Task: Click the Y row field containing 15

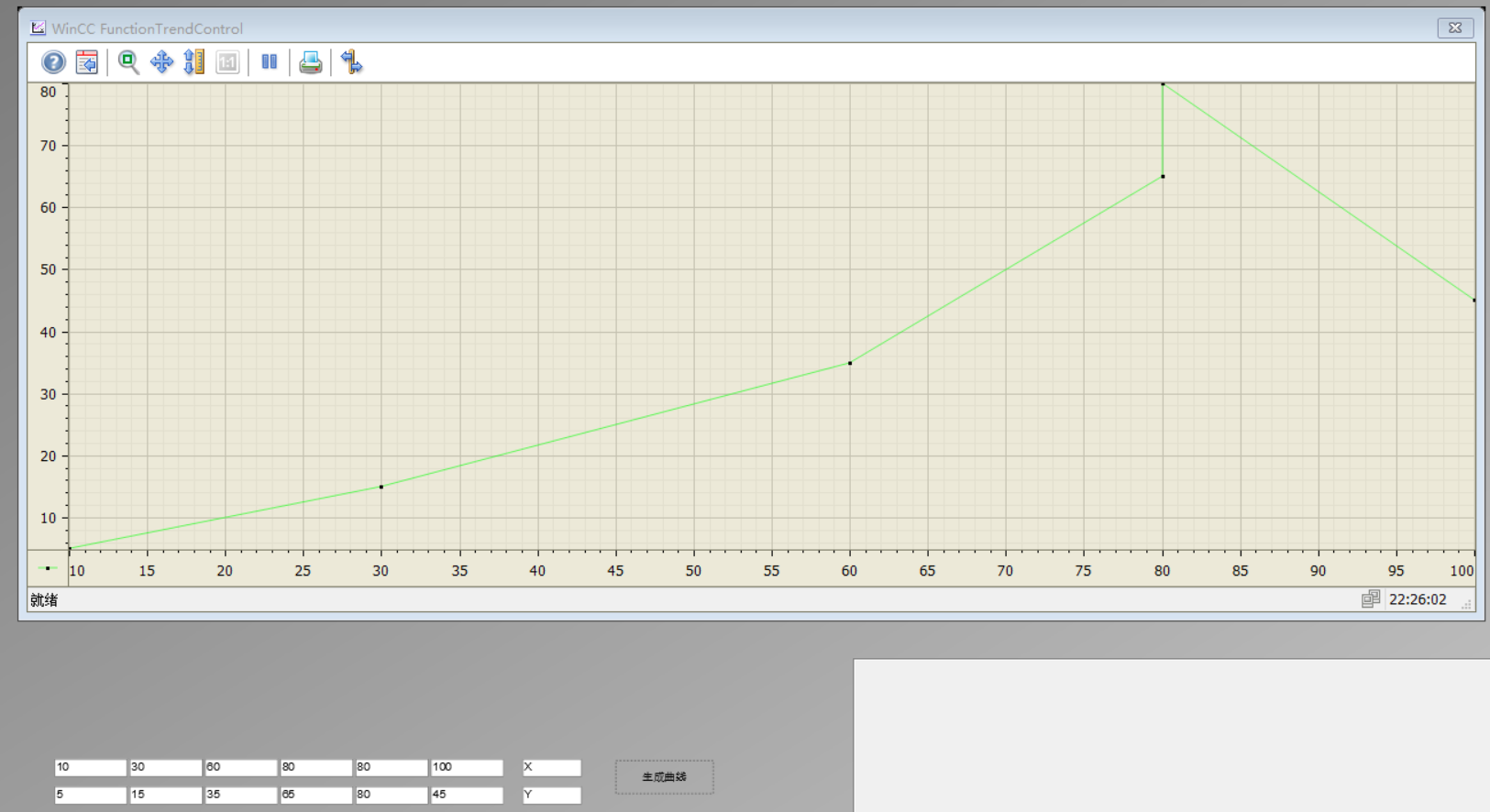Action: pyautogui.click(x=165, y=796)
